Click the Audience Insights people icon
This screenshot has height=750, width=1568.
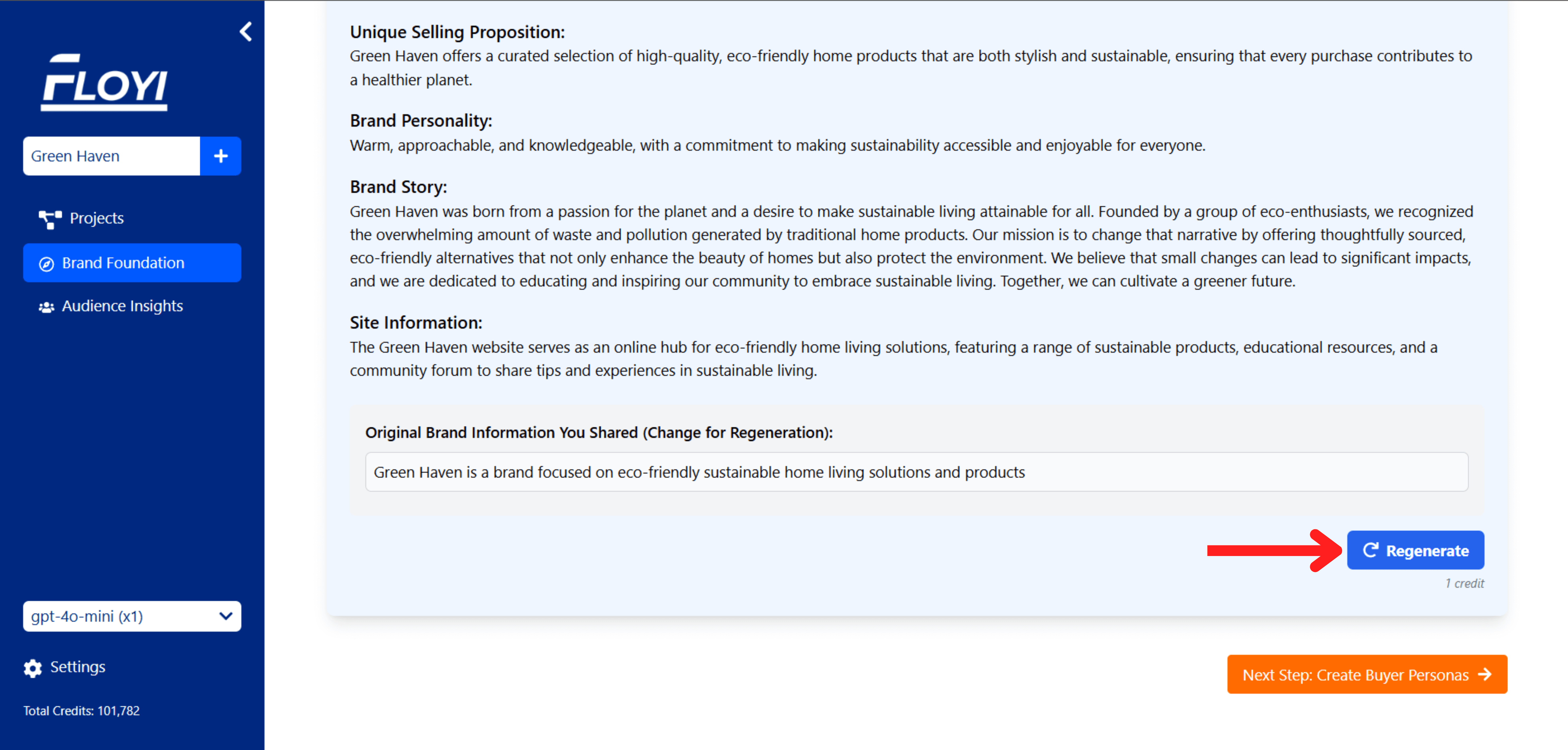(x=46, y=307)
